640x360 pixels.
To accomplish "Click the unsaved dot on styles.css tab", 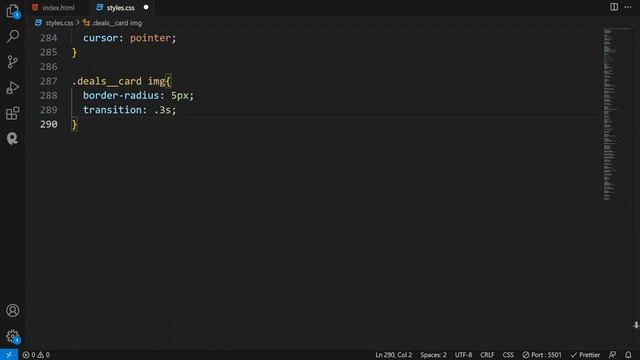I will click(x=146, y=7).
